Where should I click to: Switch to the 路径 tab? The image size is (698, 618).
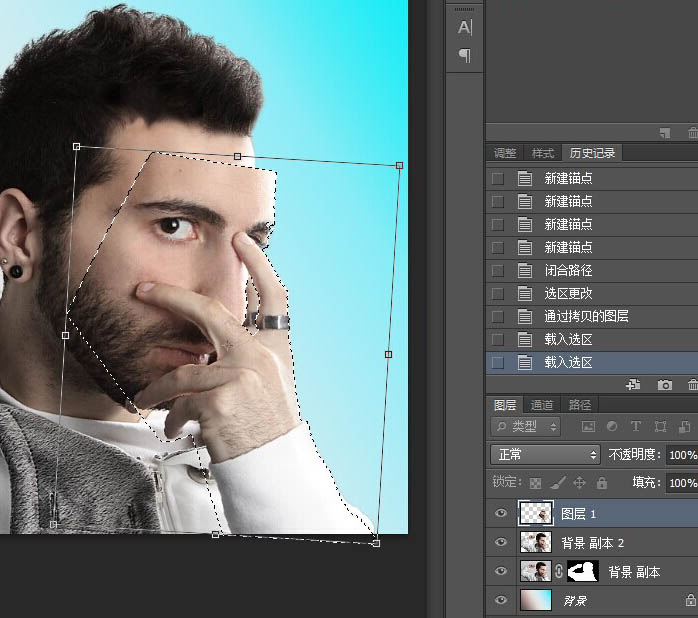pos(579,406)
